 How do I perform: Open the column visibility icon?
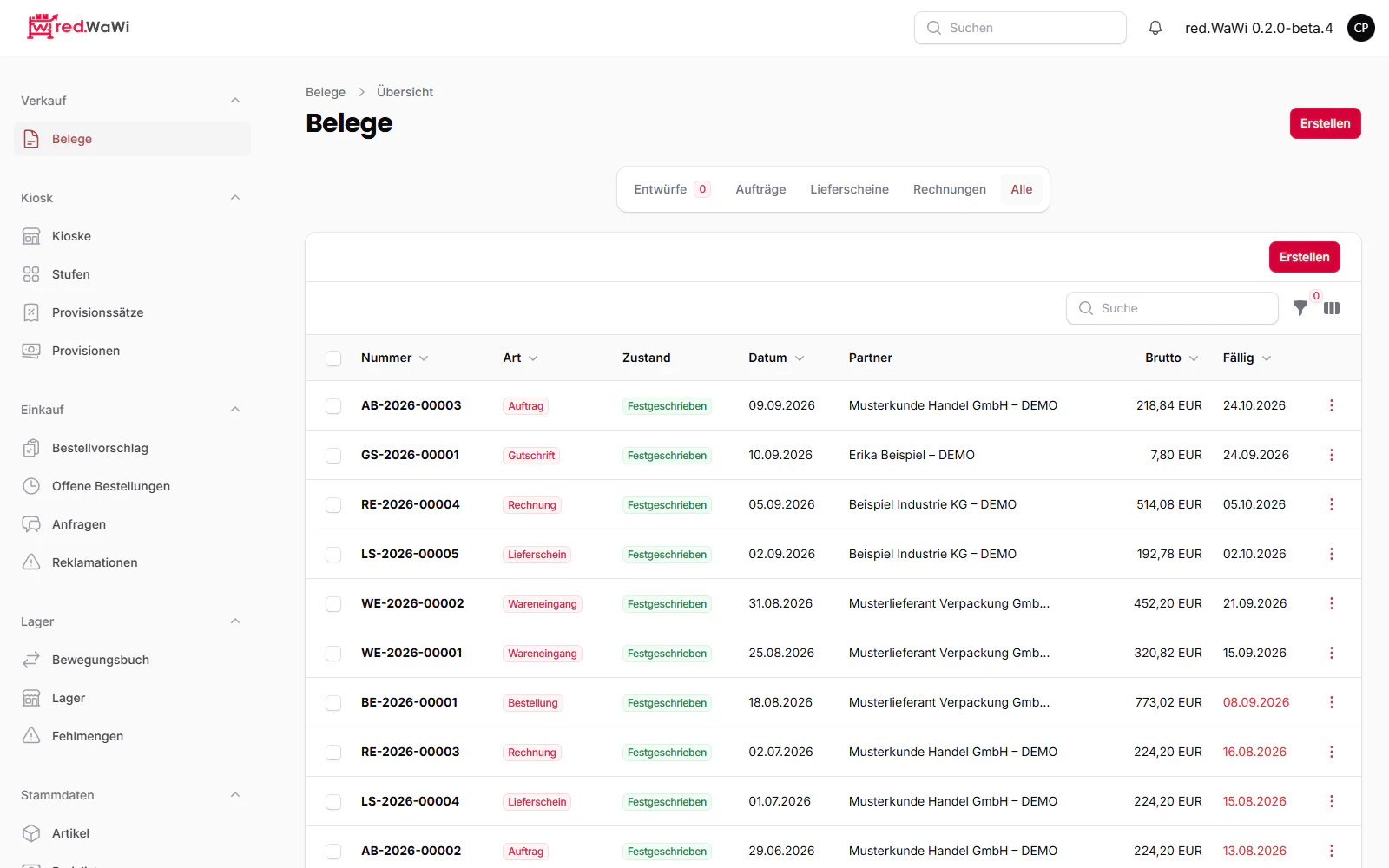pos(1332,308)
